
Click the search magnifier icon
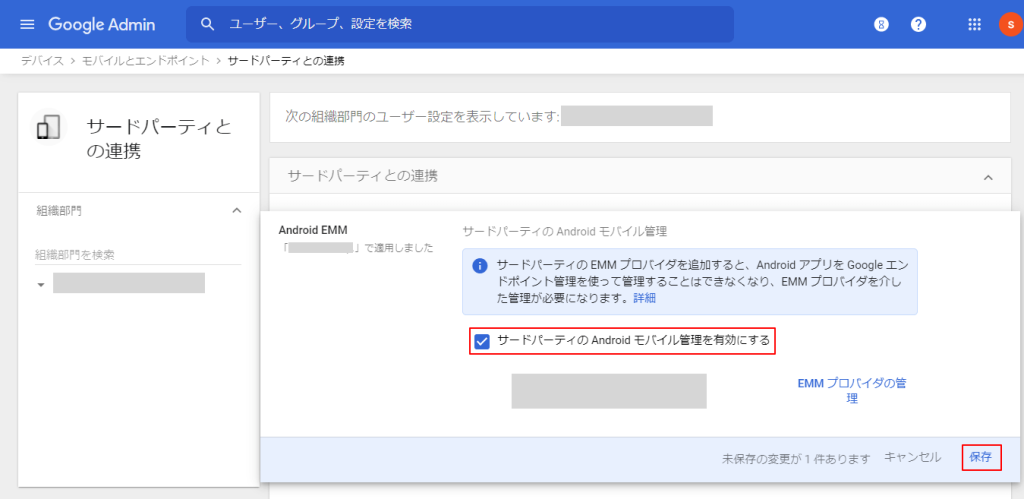pyautogui.click(x=208, y=24)
